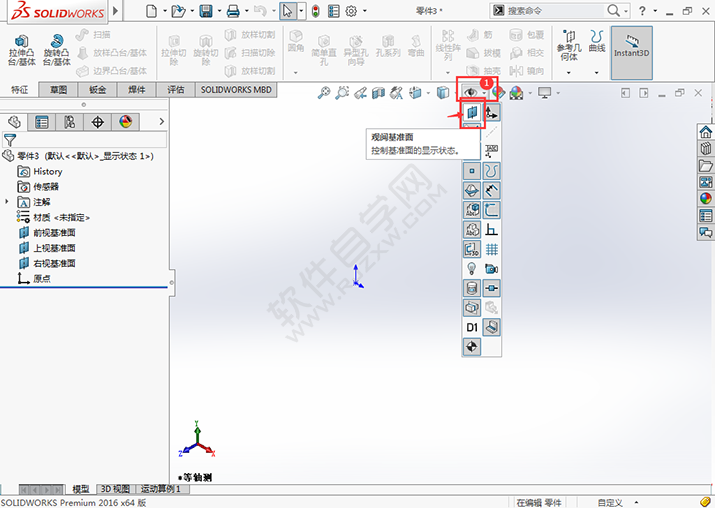Click the Appearances color ball in task pane

tap(706, 198)
